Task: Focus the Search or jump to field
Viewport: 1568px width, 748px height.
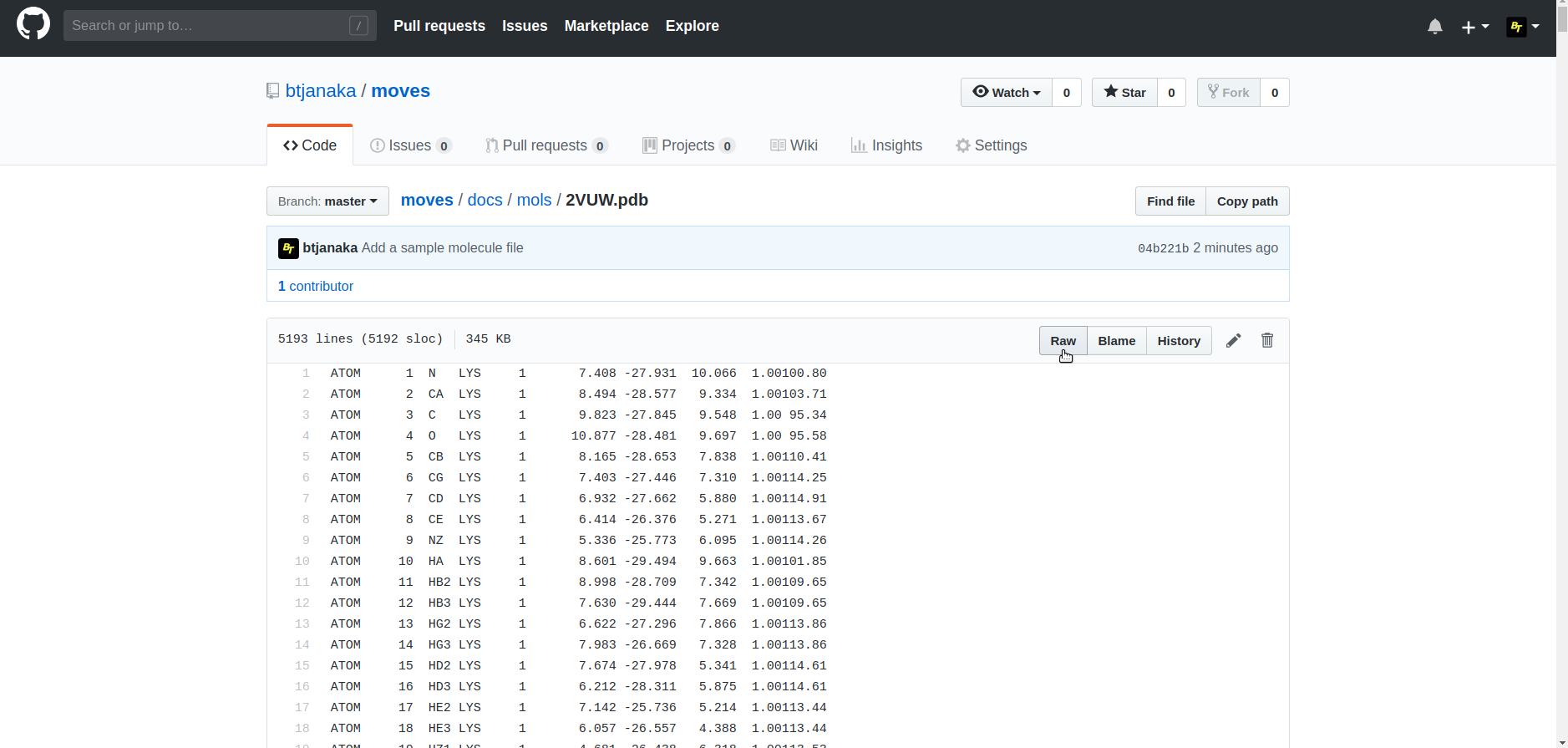Action: click(x=220, y=26)
